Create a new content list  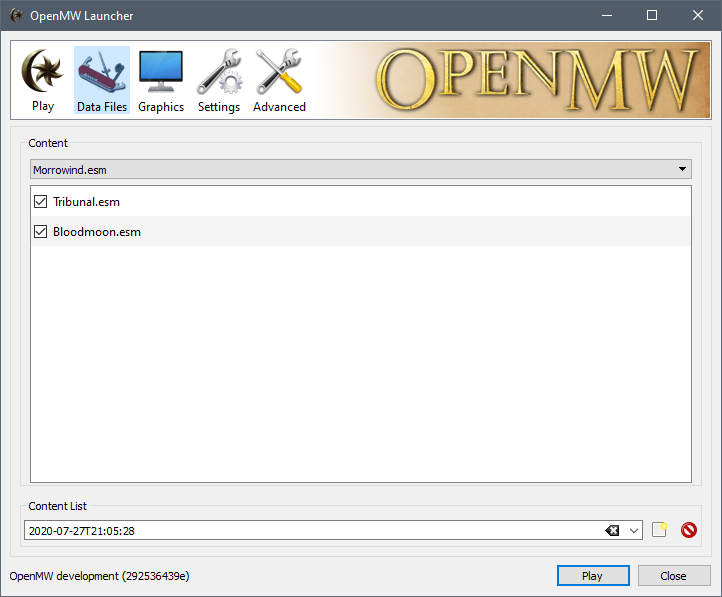pos(659,530)
